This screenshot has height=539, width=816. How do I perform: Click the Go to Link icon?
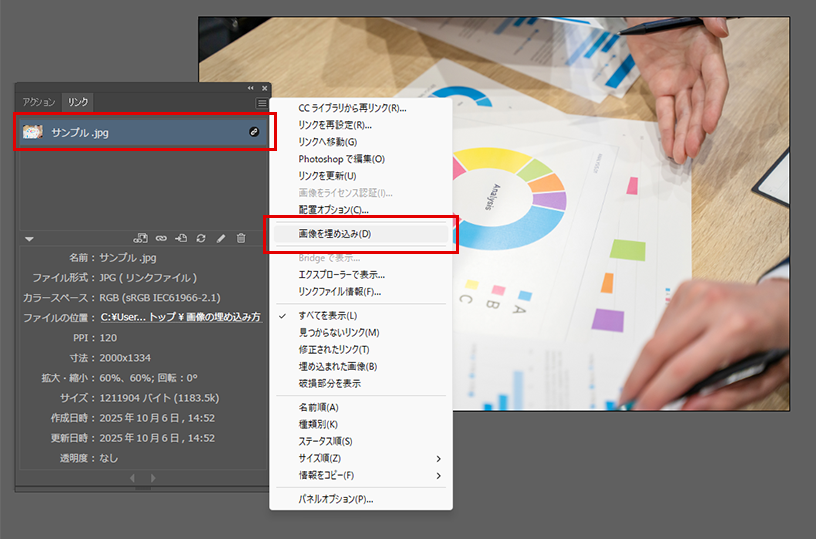[x=181, y=238]
